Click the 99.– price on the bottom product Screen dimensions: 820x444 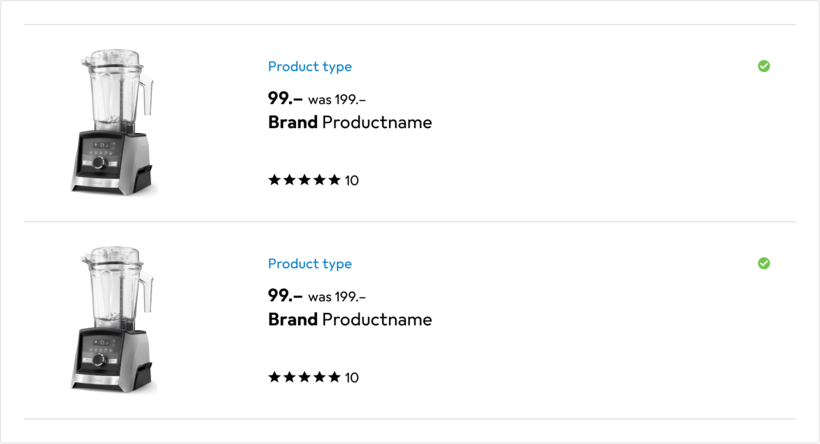pyautogui.click(x=285, y=295)
